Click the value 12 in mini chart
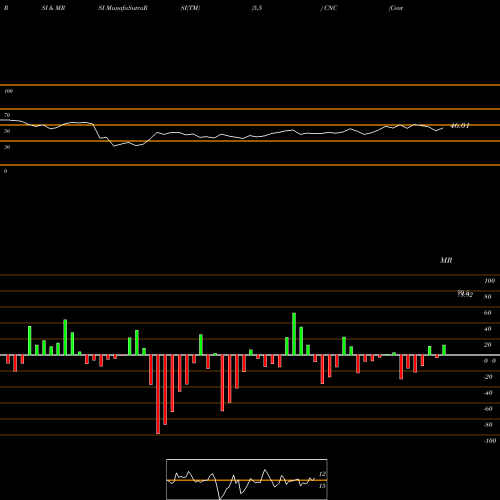This screenshot has width=500, height=500. pyautogui.click(x=322, y=474)
